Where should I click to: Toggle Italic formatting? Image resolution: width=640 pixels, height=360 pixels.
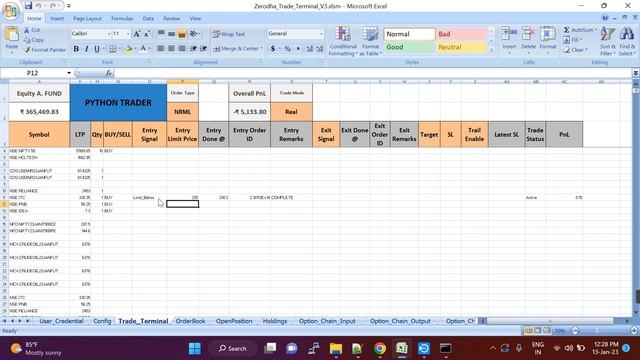(86, 49)
